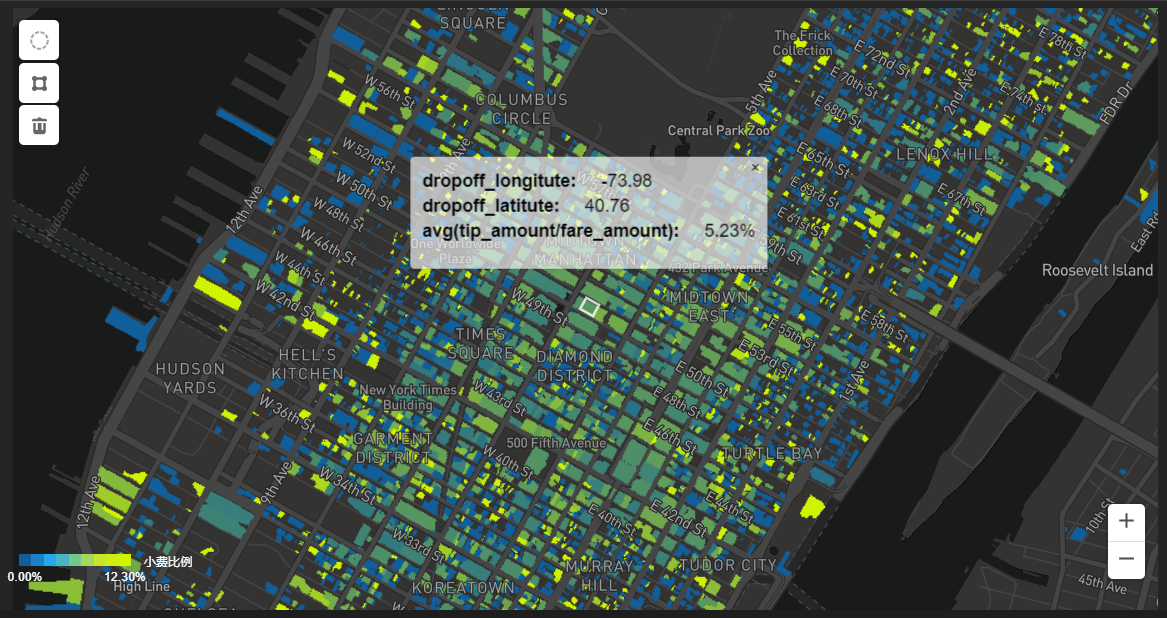Click the 0.00% legend minimum label
This screenshot has height=618, width=1167.
coord(25,577)
